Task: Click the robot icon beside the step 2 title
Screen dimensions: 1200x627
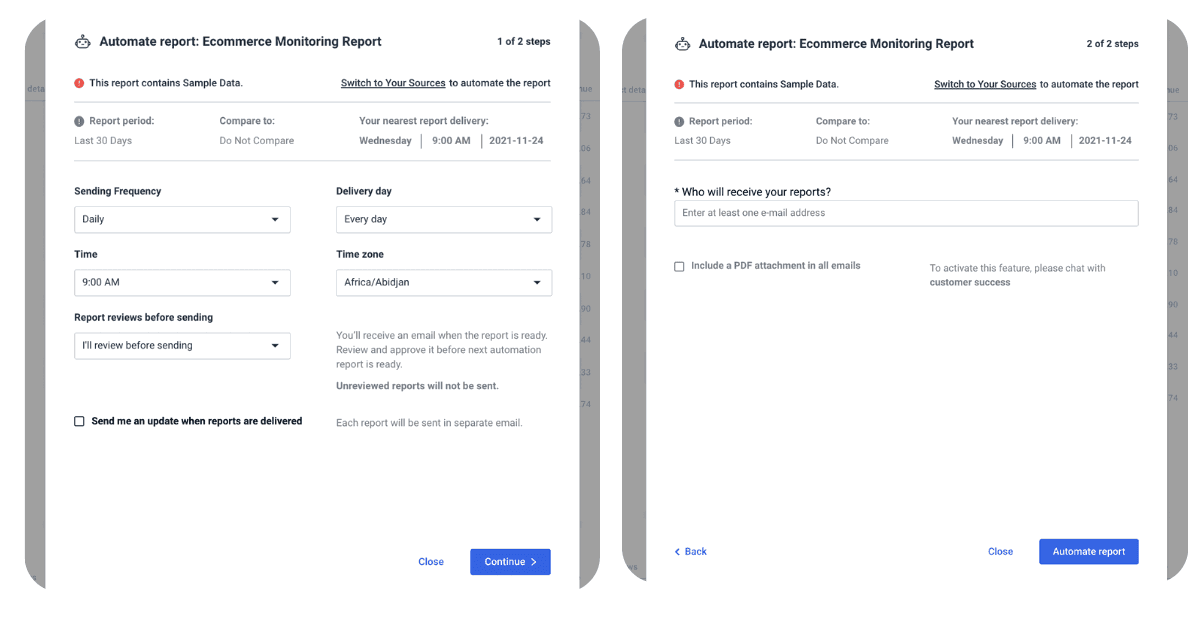Action: tap(683, 43)
